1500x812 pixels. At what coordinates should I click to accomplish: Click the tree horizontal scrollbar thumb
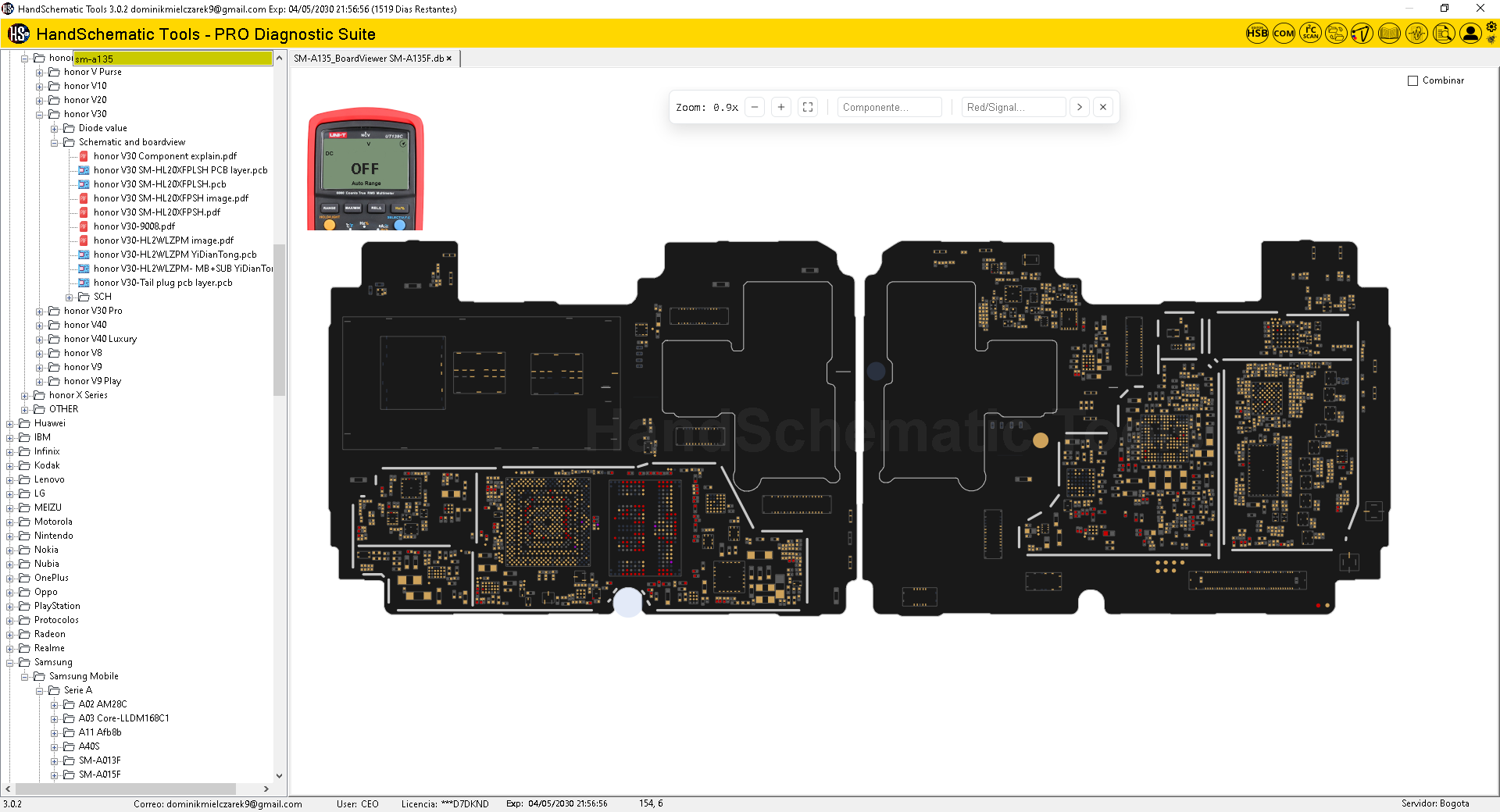pyautogui.click(x=126, y=789)
